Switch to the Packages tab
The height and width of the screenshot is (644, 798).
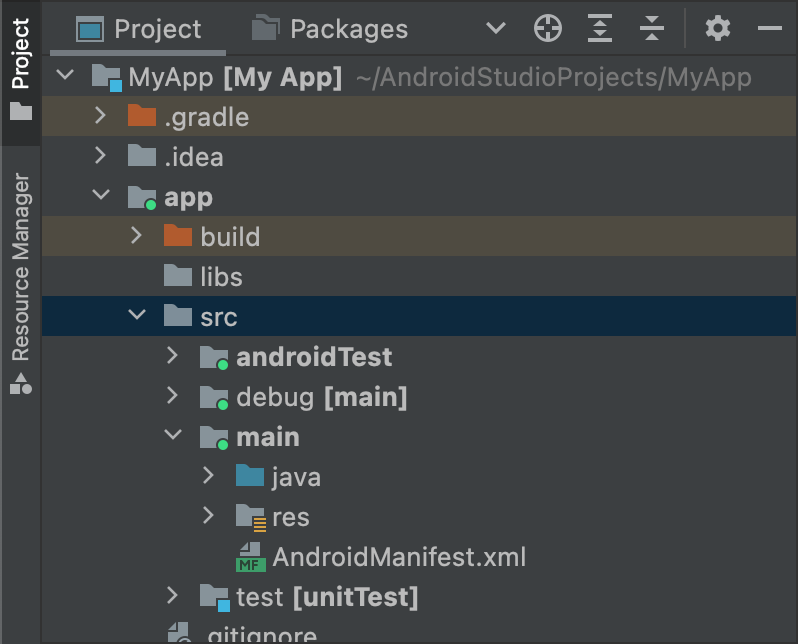[331, 29]
